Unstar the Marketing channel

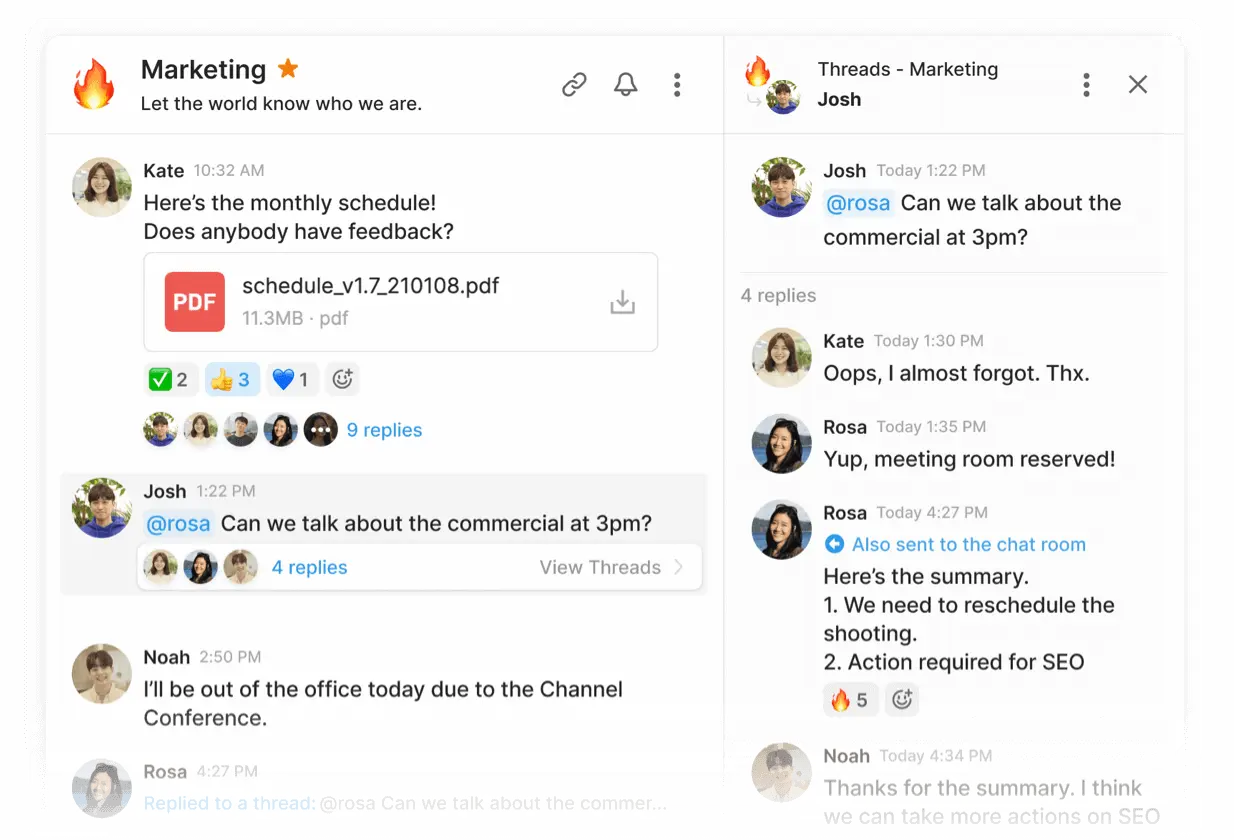[288, 69]
